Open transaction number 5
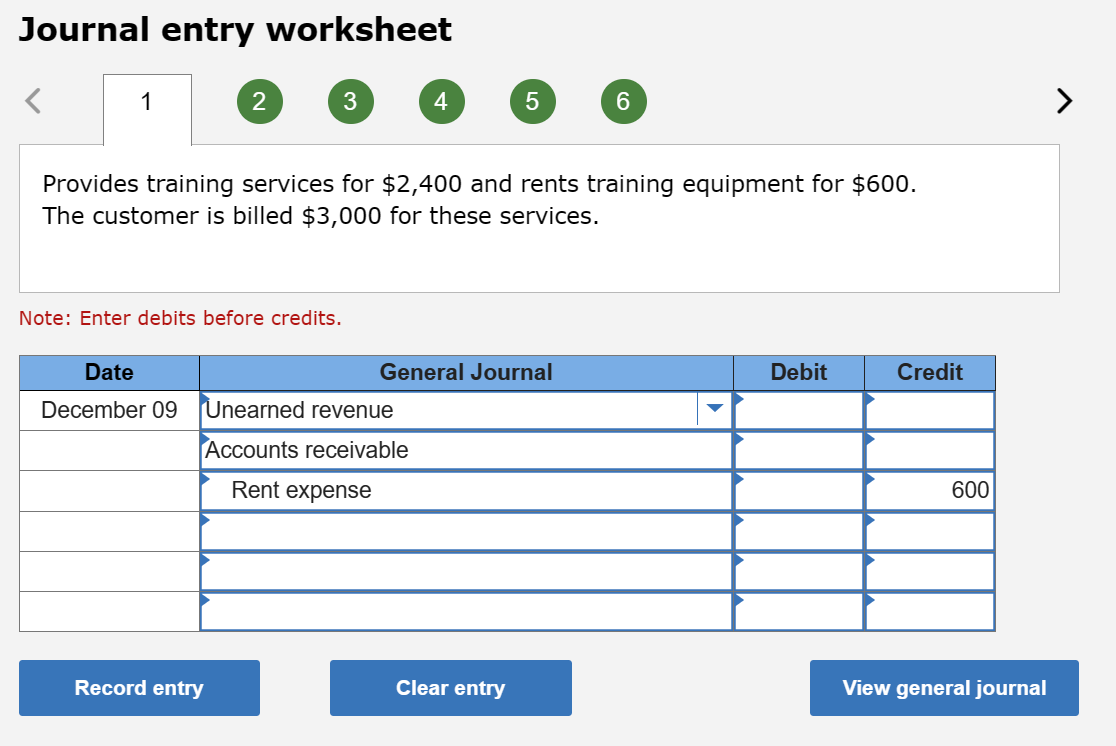Image resolution: width=1116 pixels, height=746 pixels. (x=532, y=101)
